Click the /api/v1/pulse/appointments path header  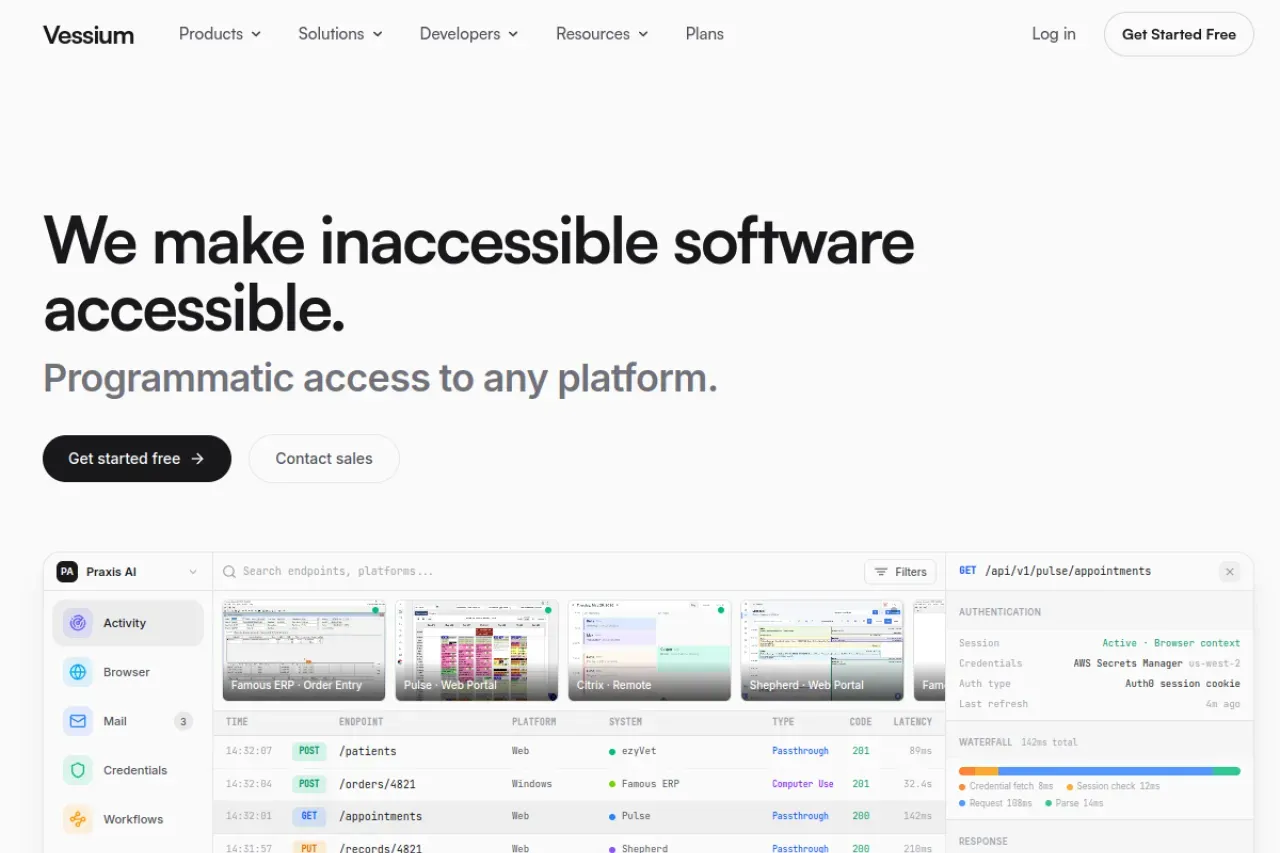(x=1068, y=572)
